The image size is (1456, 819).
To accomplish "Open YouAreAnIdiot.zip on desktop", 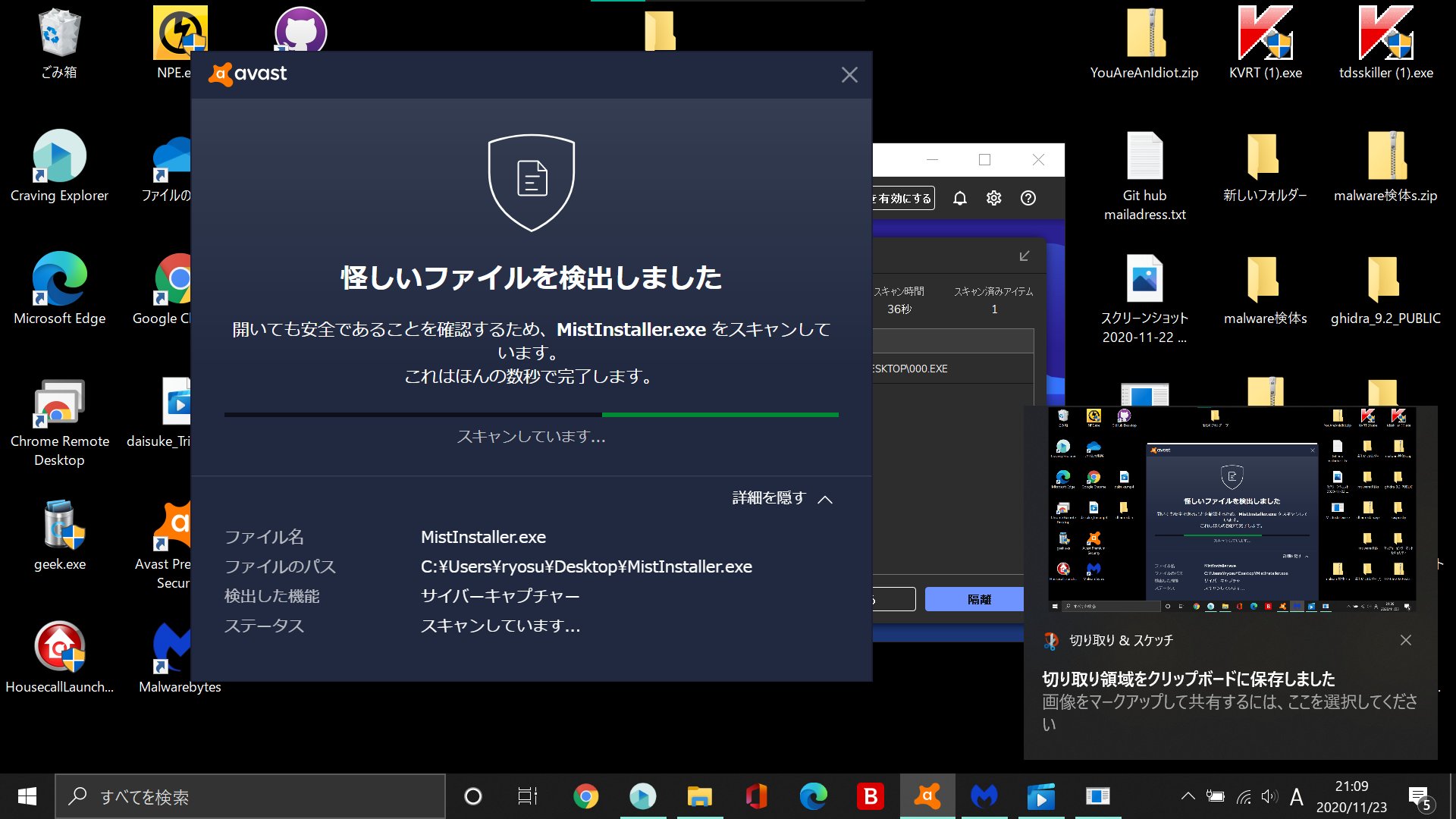I will tap(1144, 44).
